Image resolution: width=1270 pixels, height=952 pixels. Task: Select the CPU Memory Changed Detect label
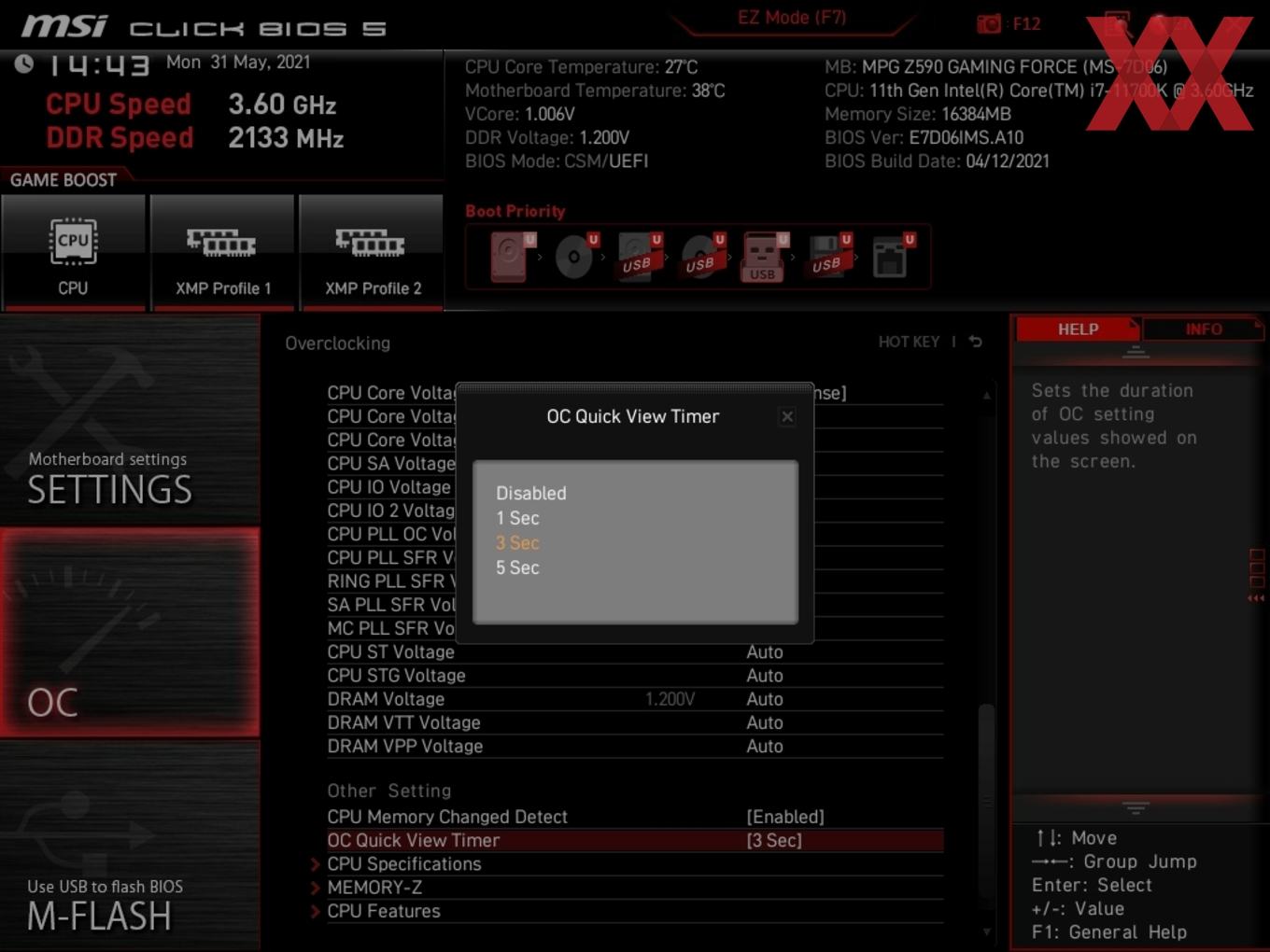click(447, 817)
